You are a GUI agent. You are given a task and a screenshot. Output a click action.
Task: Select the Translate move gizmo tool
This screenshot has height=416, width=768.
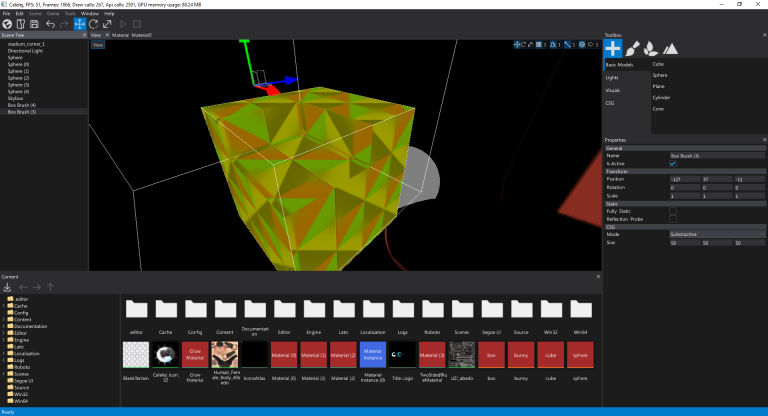(x=80, y=24)
